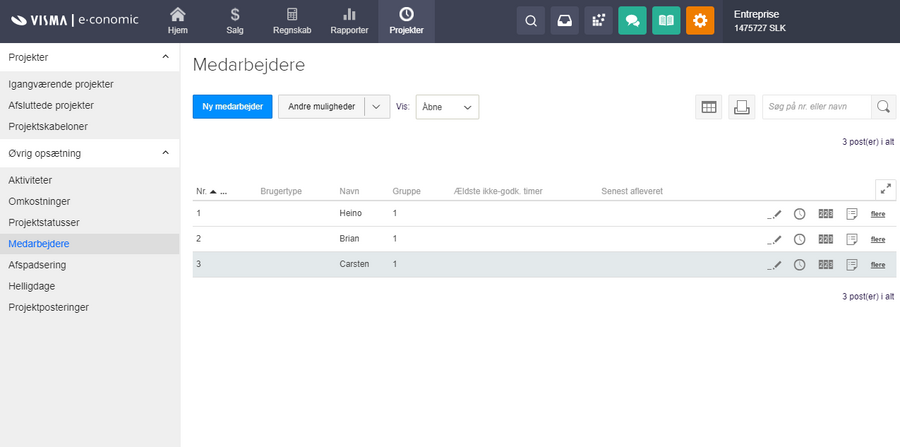
Task: Click the employee search input field
Action: (x=816, y=107)
